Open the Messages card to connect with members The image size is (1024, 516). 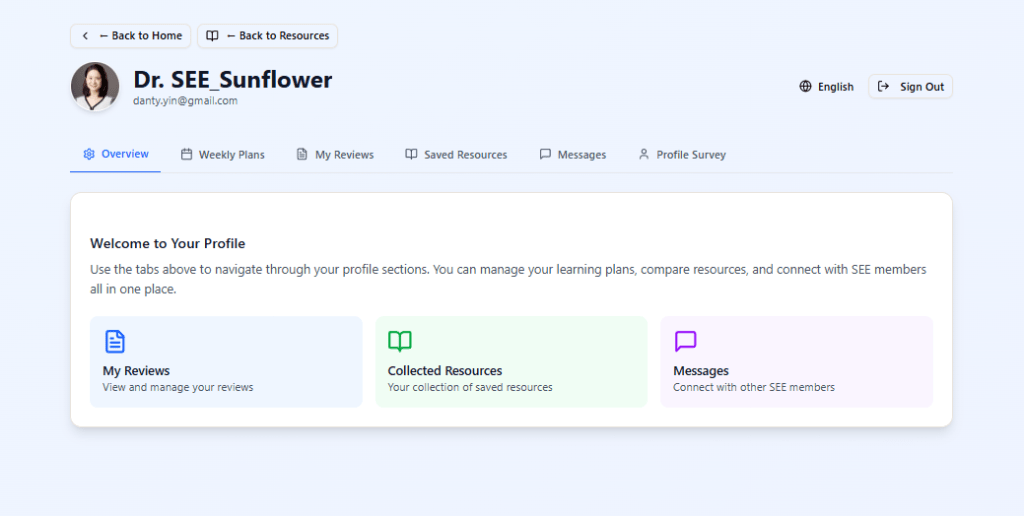(x=796, y=362)
